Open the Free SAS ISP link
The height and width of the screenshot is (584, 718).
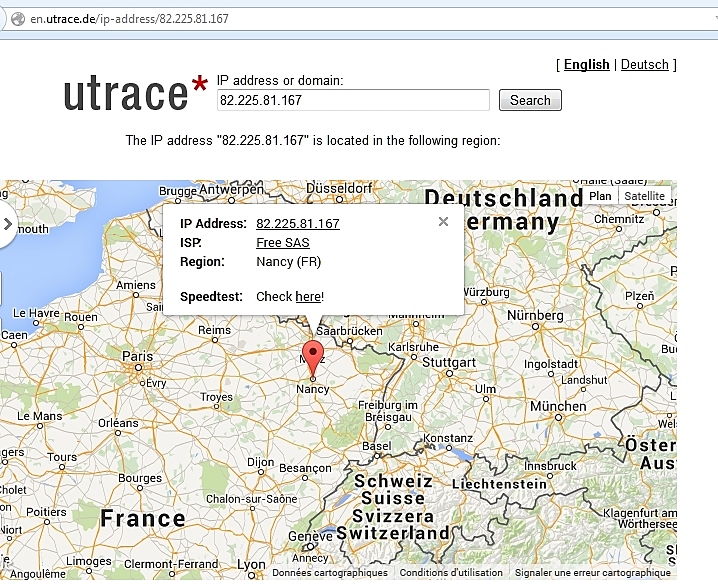[x=283, y=243]
